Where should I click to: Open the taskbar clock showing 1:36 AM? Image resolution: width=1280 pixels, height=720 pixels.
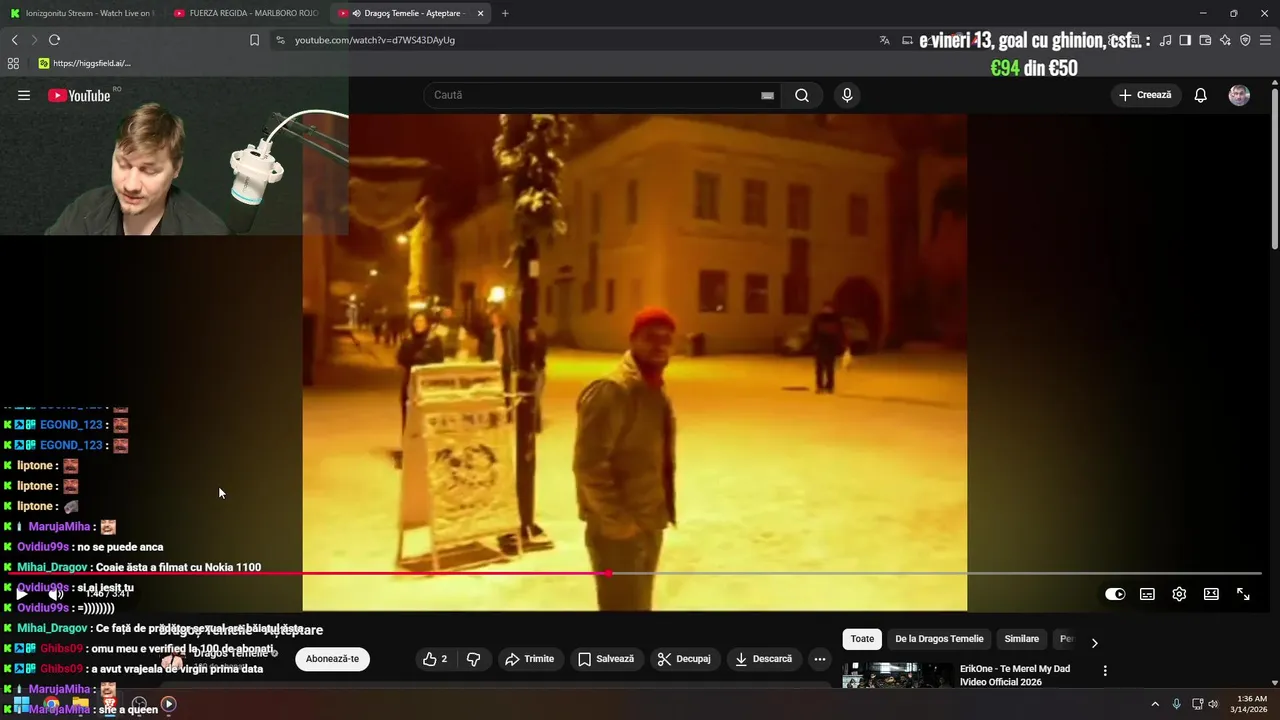click(x=1251, y=704)
